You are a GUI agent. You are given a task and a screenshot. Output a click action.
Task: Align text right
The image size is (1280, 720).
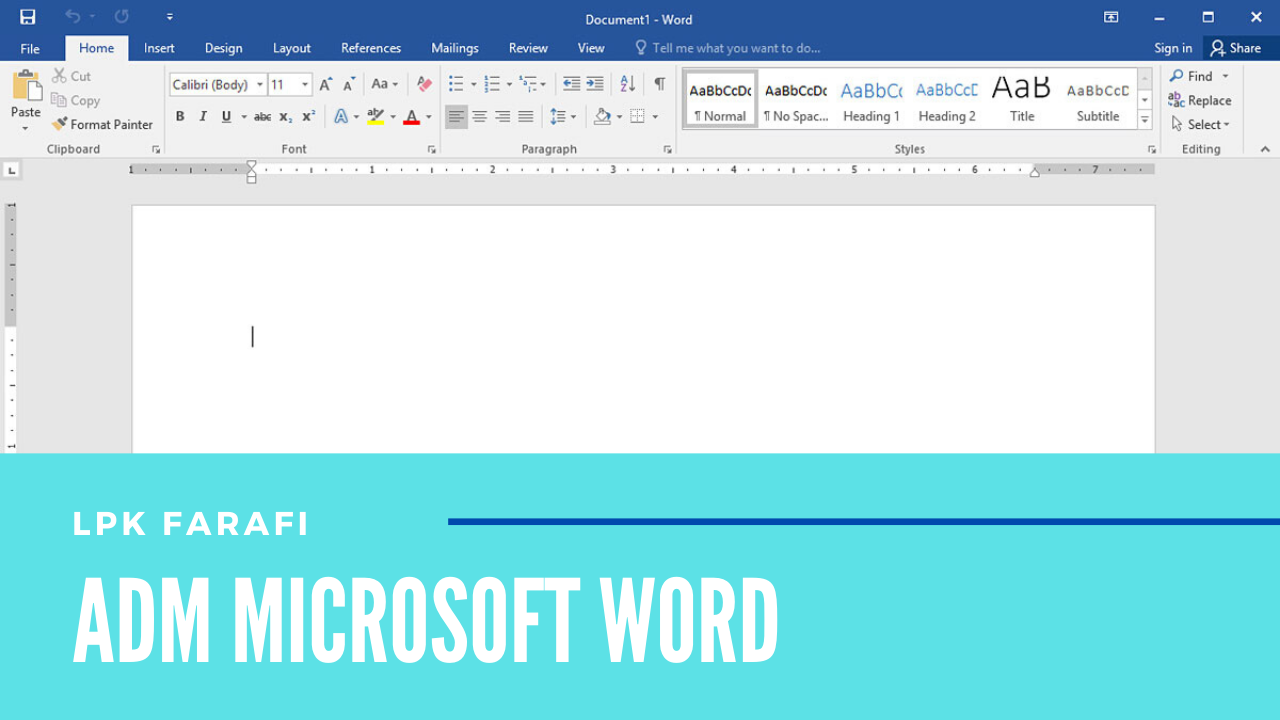click(x=502, y=117)
